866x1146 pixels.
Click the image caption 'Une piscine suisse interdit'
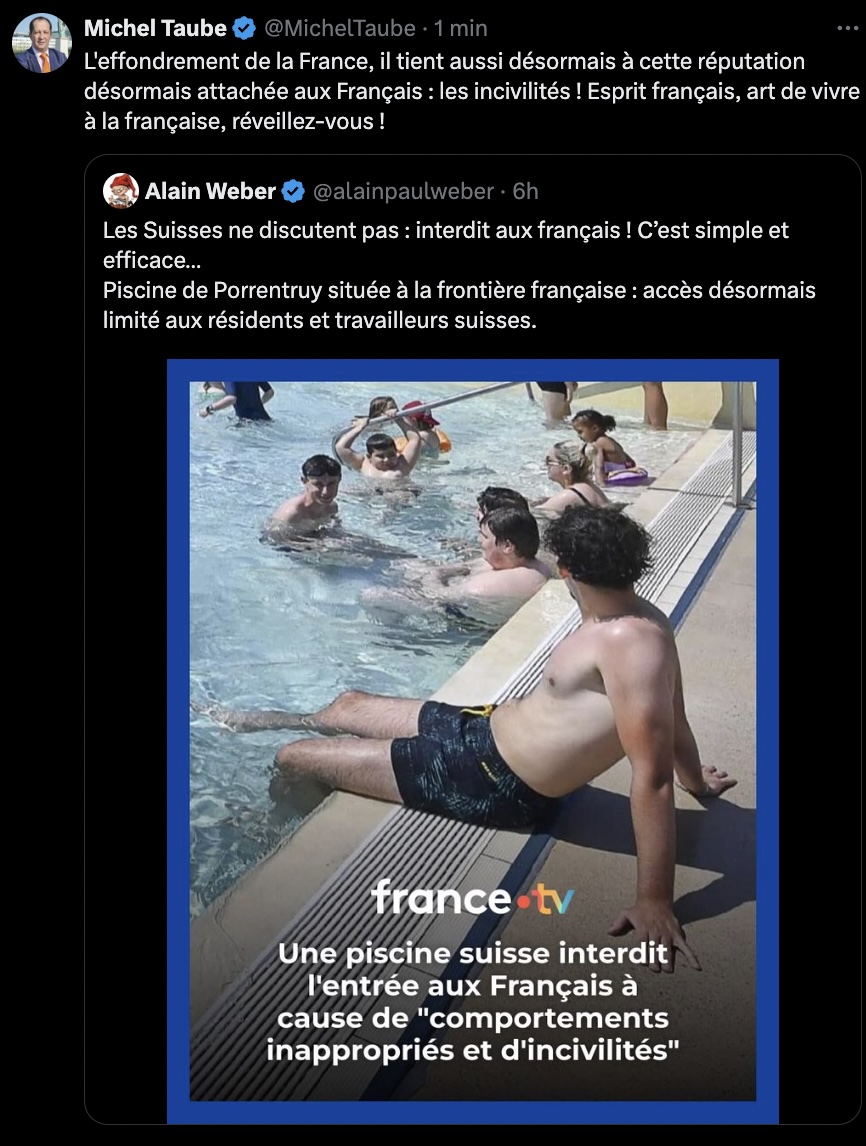pyautogui.click(x=472, y=953)
